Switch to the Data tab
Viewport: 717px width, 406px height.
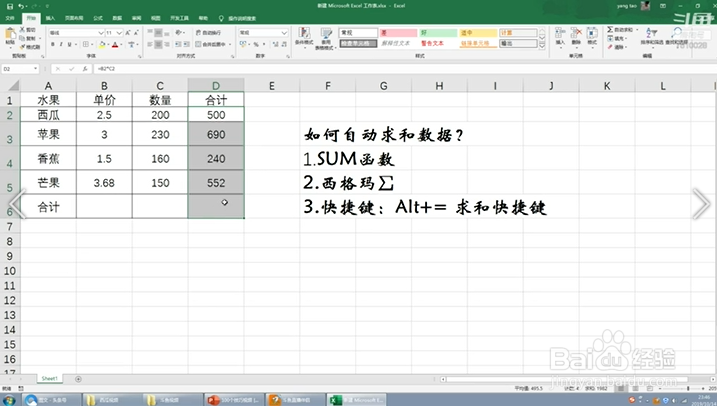click(117, 18)
